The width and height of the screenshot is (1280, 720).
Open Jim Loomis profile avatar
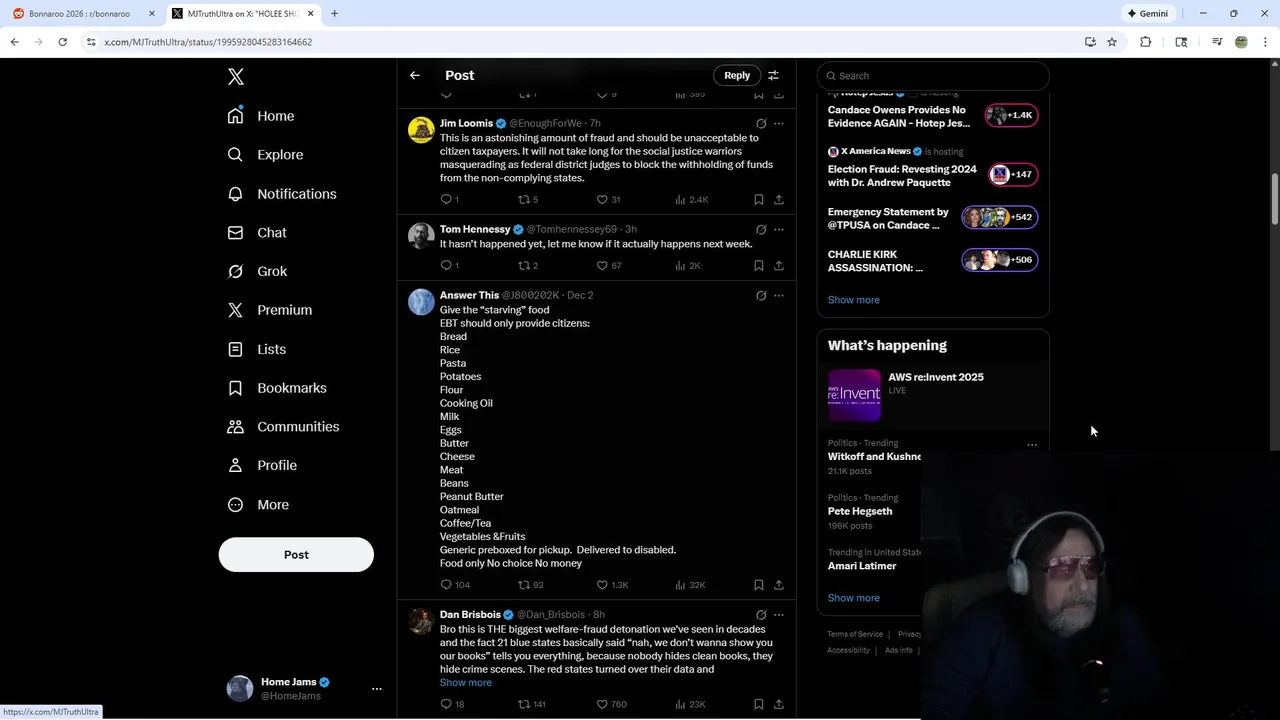pos(421,130)
